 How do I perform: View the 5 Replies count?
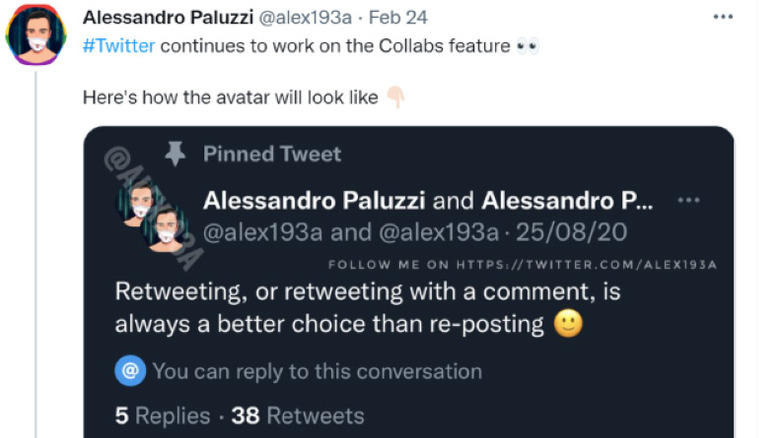point(163,416)
